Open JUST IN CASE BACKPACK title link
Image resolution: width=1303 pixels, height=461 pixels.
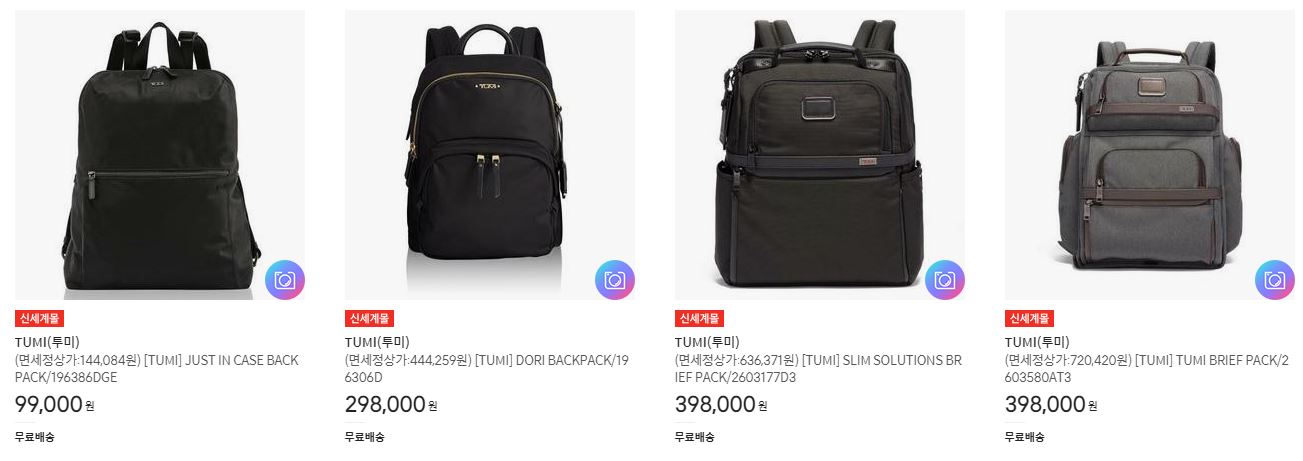point(158,369)
